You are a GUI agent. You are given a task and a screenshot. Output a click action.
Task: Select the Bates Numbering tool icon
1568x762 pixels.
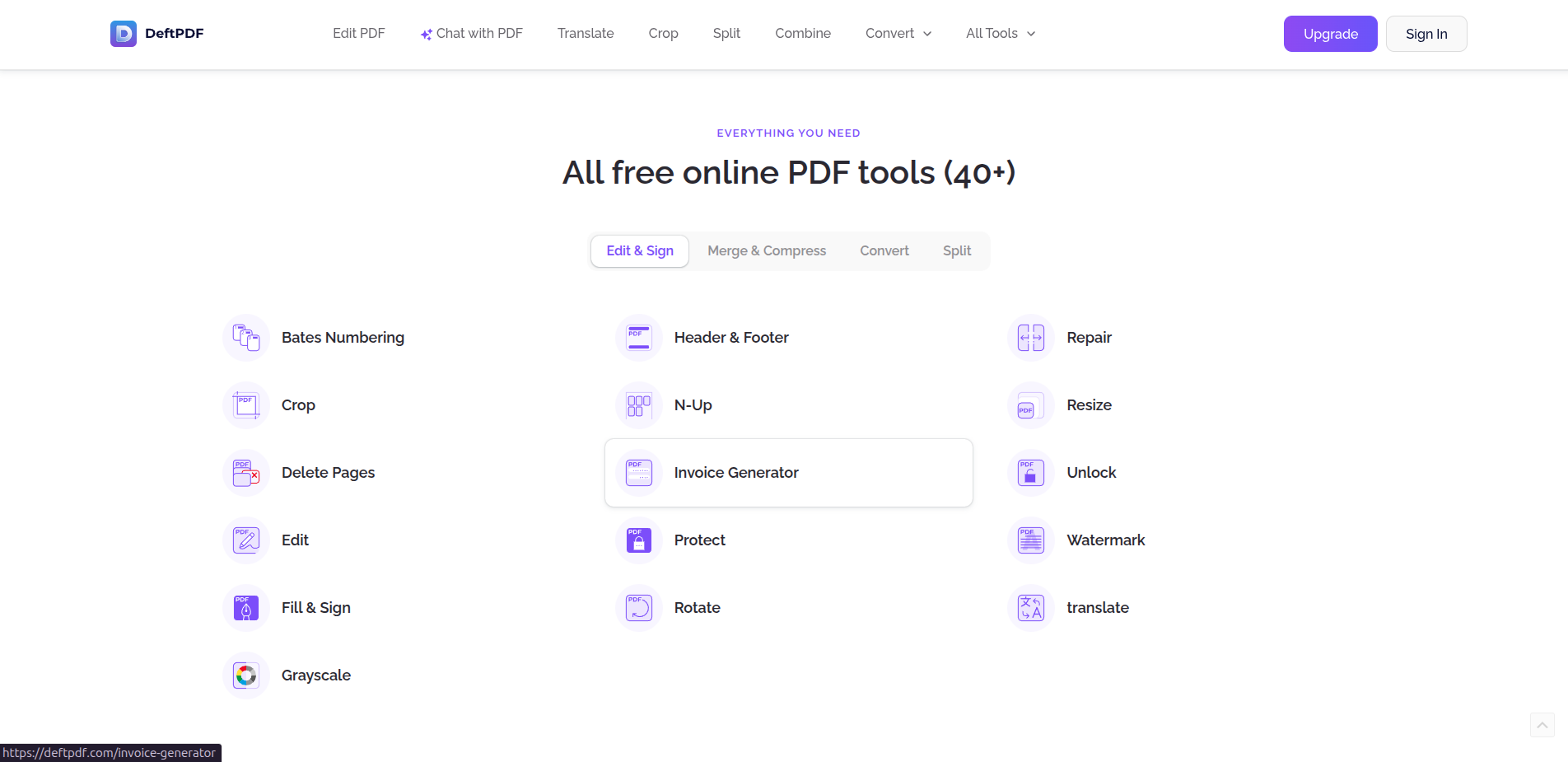pyautogui.click(x=245, y=337)
